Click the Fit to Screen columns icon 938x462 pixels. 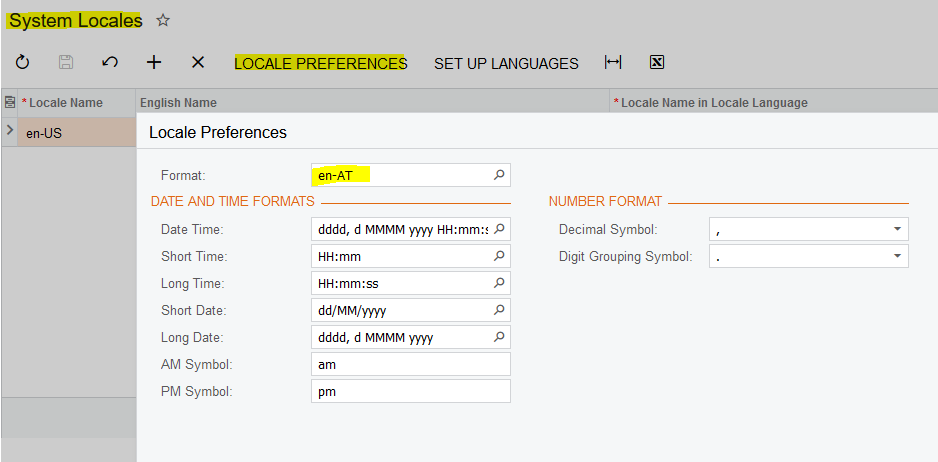613,63
